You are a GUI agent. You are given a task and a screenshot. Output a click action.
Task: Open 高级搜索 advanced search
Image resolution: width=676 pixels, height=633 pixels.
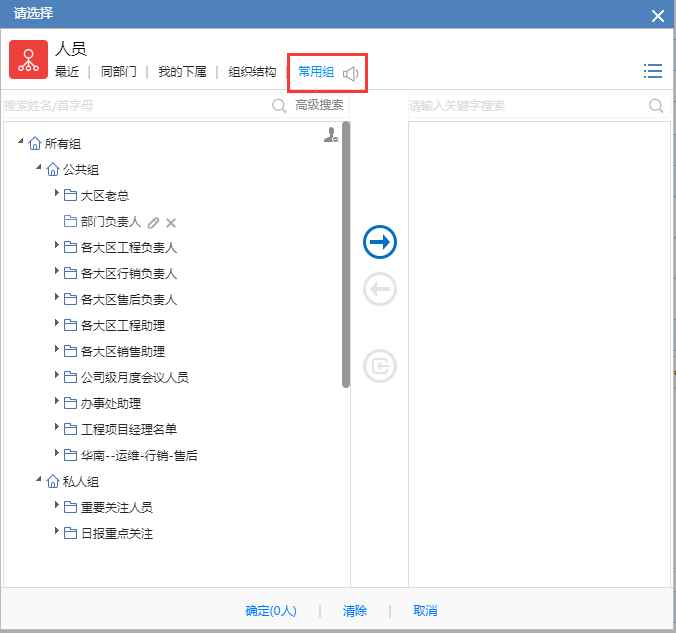[319, 105]
